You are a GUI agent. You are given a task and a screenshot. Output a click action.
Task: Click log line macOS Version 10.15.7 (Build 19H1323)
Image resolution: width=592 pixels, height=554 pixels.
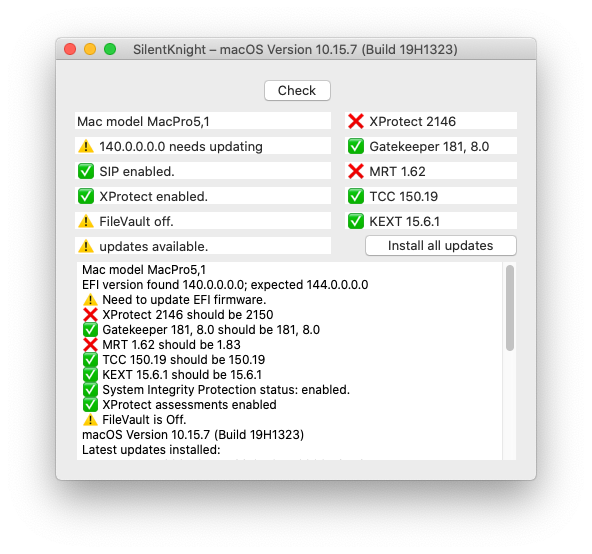(193, 435)
